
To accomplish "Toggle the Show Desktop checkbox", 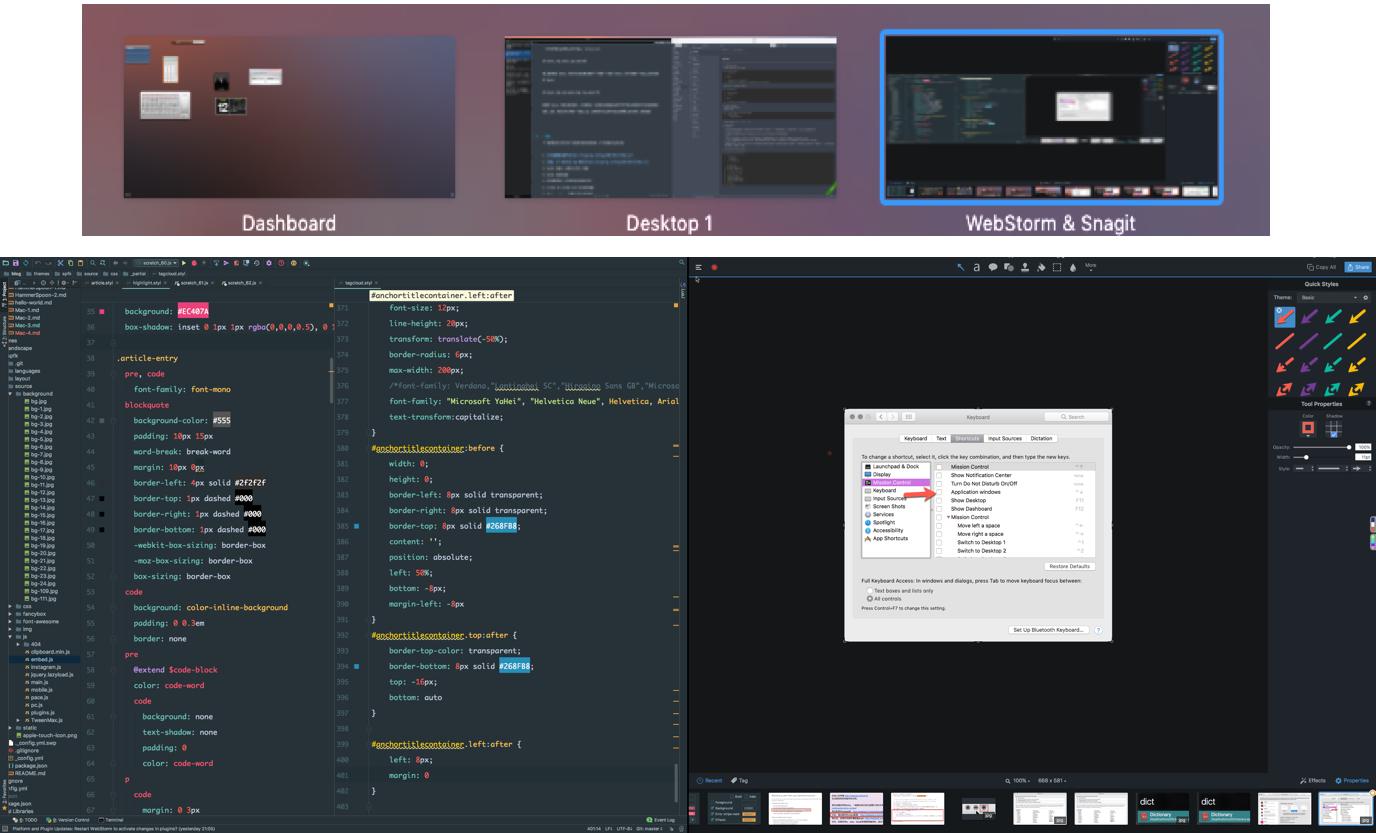I will tap(939, 500).
